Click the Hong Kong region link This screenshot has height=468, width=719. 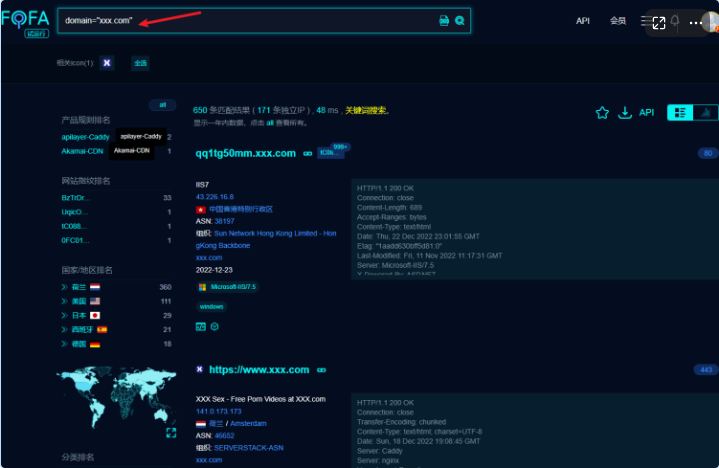point(241,209)
